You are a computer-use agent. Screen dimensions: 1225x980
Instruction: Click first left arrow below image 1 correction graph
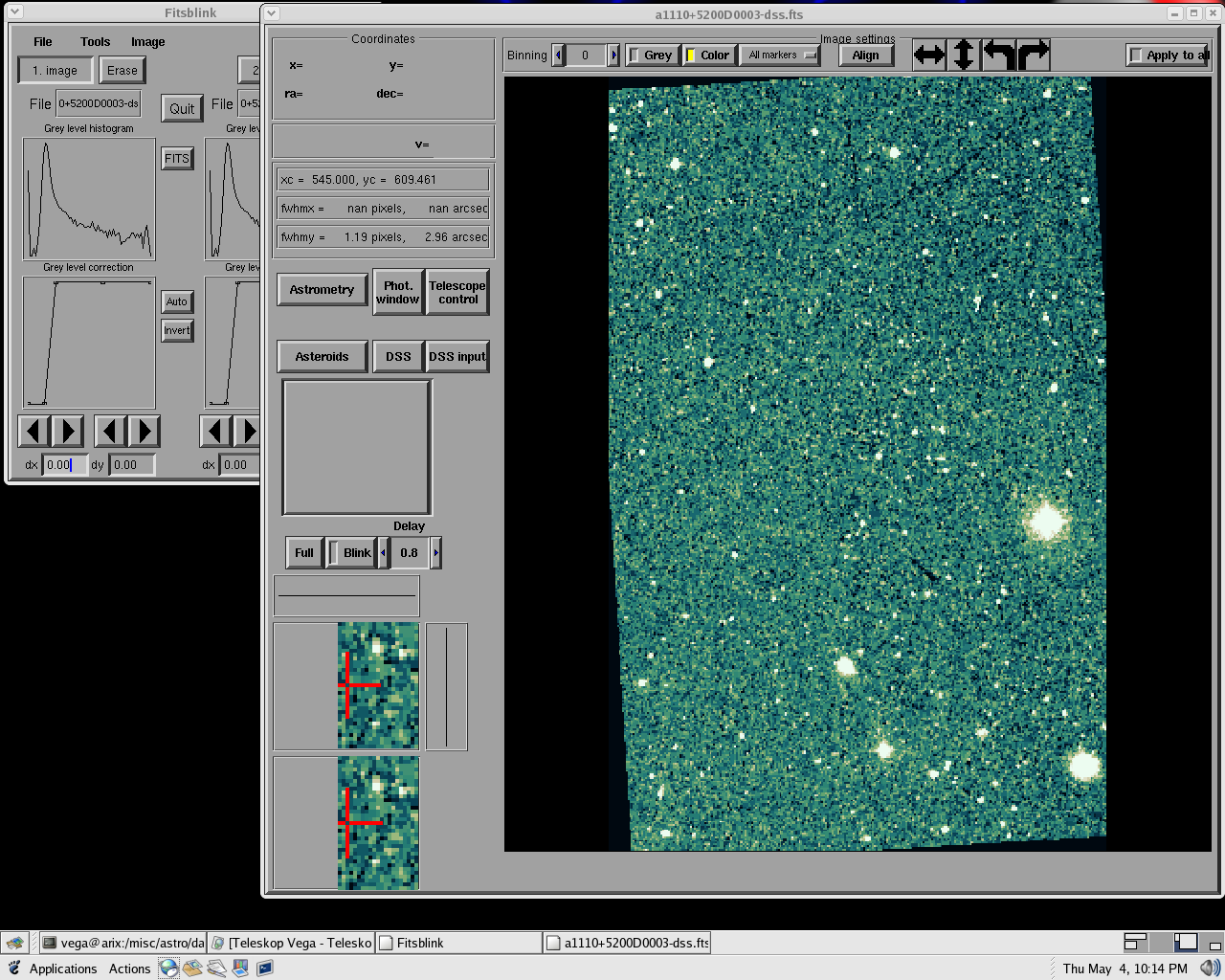34,432
